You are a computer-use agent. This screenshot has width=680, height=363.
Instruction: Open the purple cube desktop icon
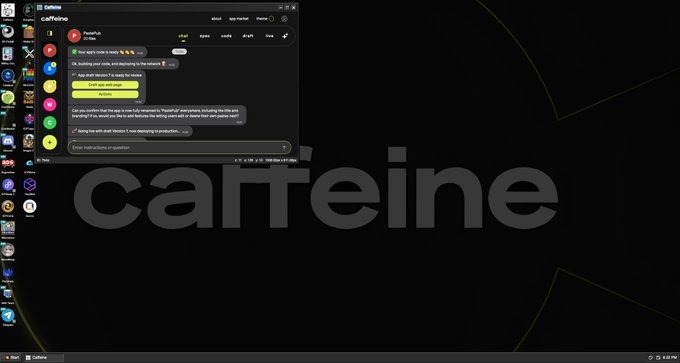(x=29, y=185)
